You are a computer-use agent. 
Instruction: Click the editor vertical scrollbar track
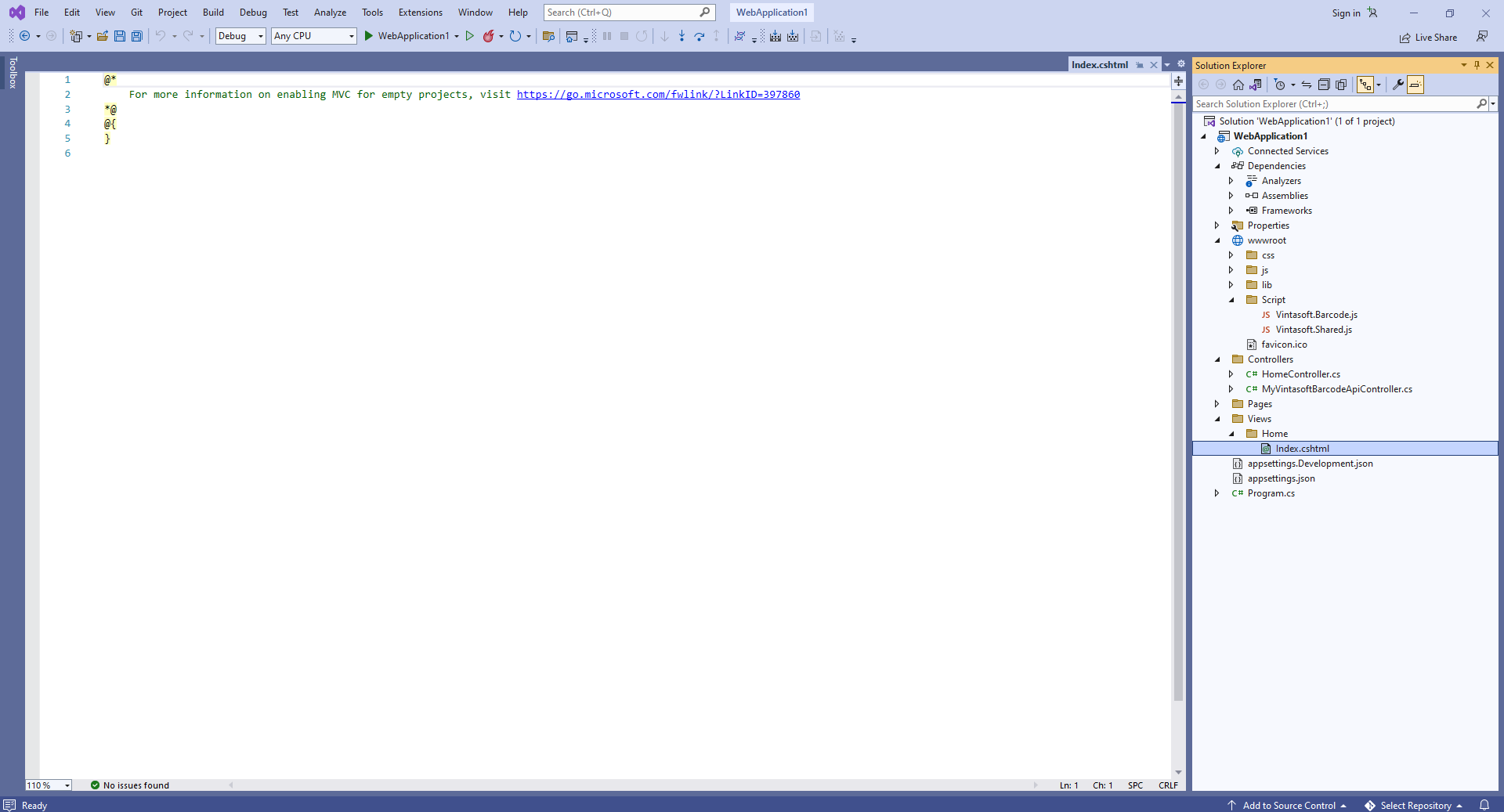(x=1178, y=392)
